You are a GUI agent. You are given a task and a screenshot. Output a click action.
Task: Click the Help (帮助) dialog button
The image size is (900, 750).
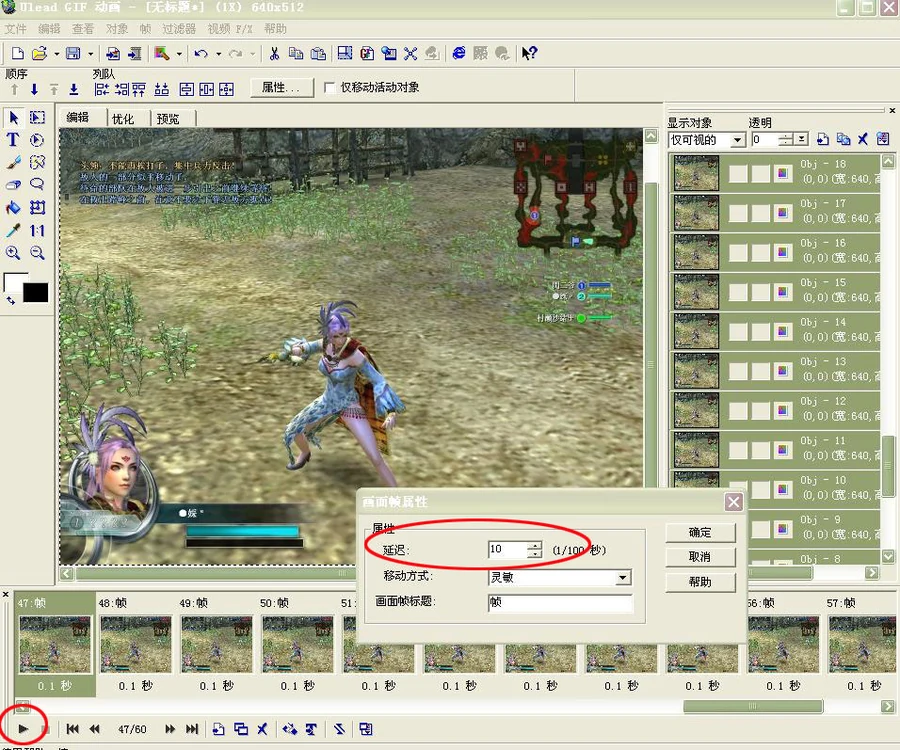click(x=700, y=582)
